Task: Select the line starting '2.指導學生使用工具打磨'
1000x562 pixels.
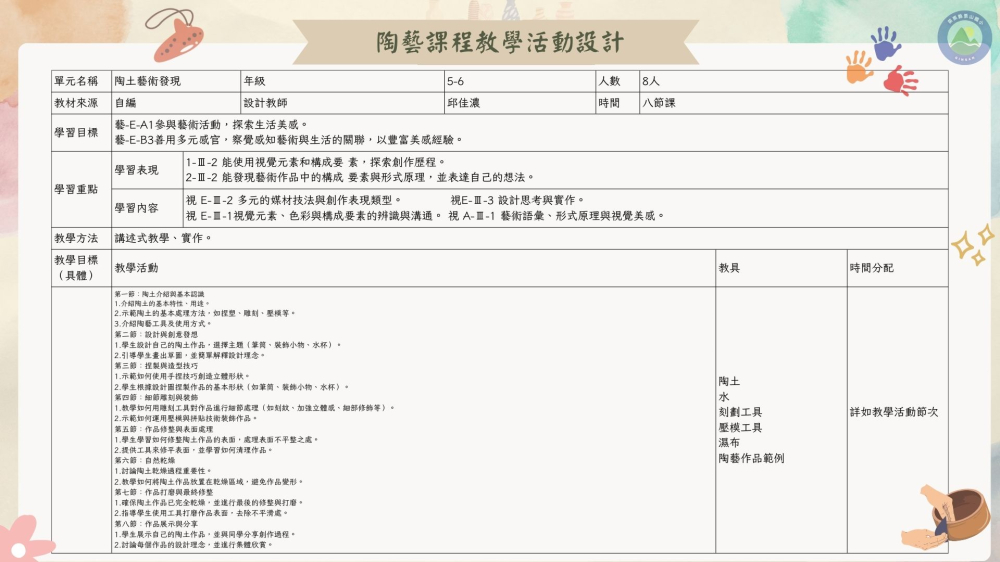Action: click(x=202, y=513)
